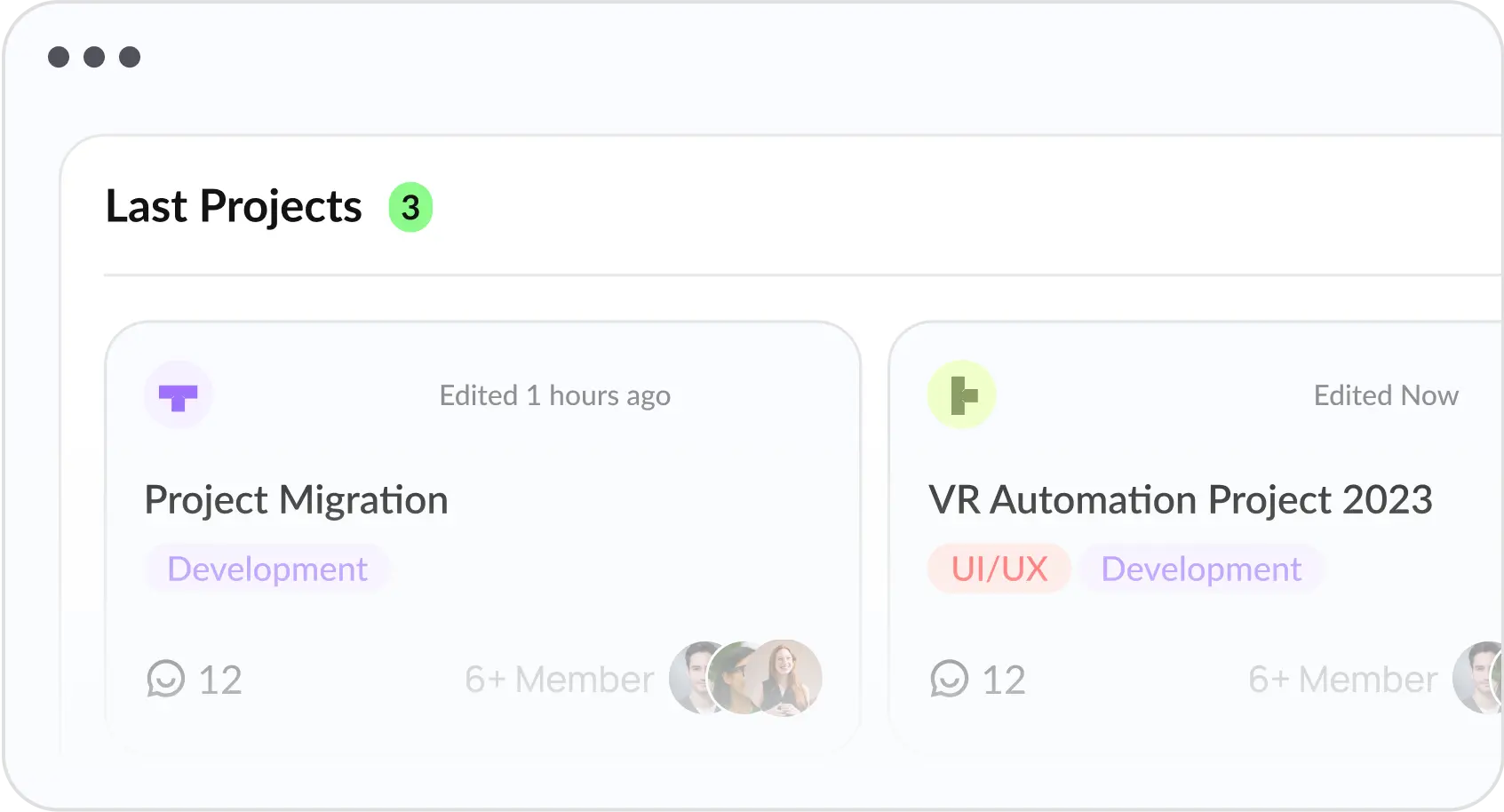The image size is (1504, 812).
Task: Click the Project Migration purple project icon
Action: click(178, 394)
